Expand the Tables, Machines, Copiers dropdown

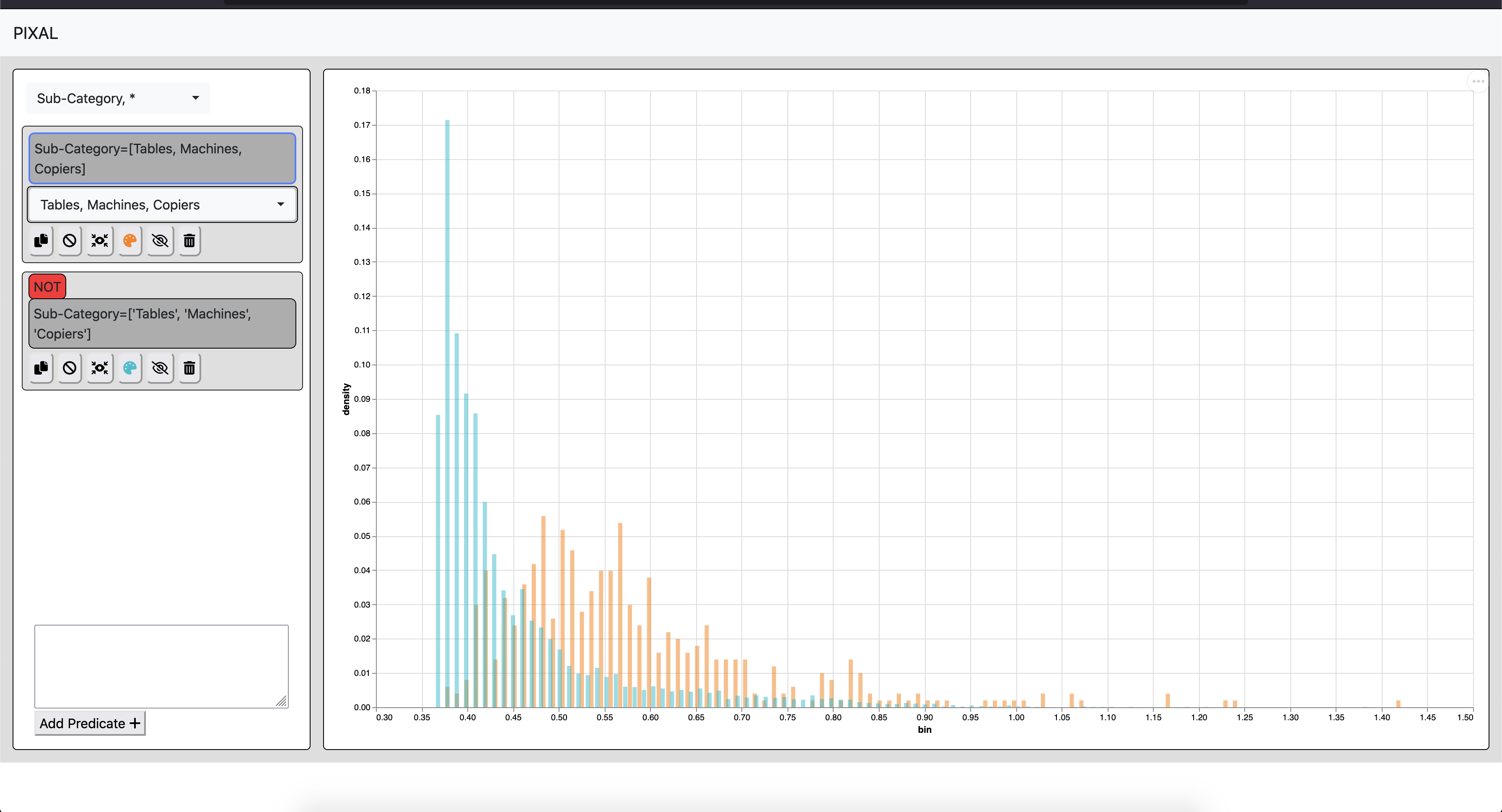162,204
